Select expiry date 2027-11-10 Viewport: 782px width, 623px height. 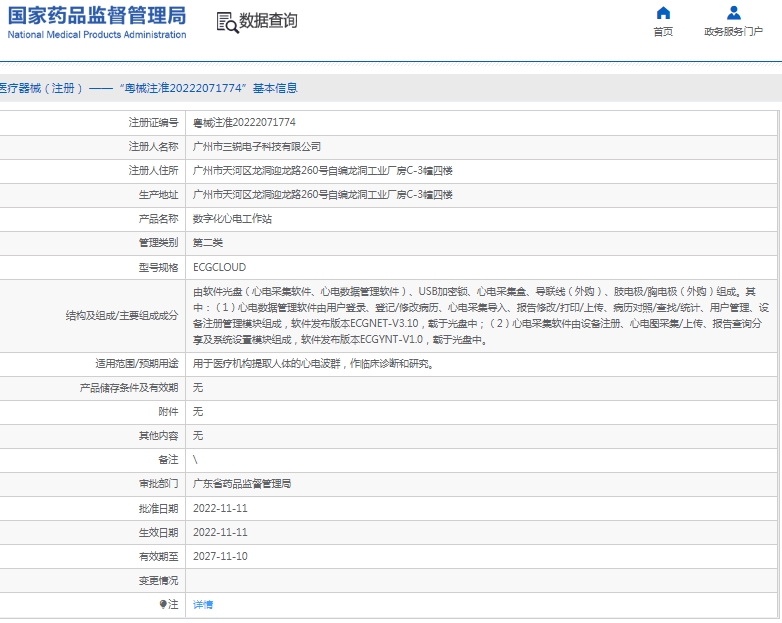point(220,556)
